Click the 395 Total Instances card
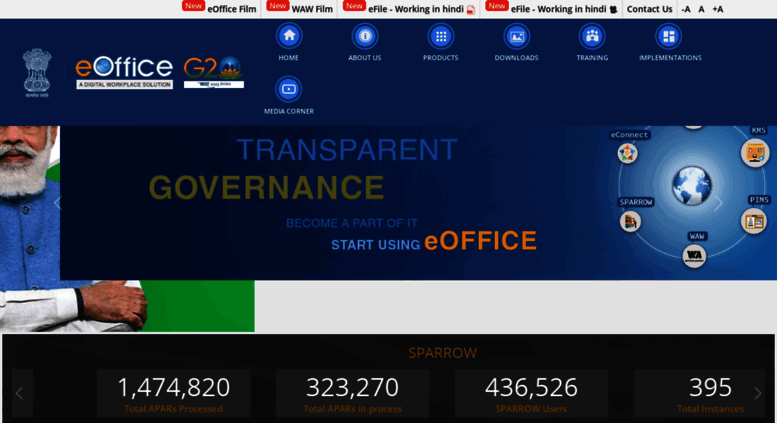Viewport: 777px width, 423px height. tap(700, 393)
